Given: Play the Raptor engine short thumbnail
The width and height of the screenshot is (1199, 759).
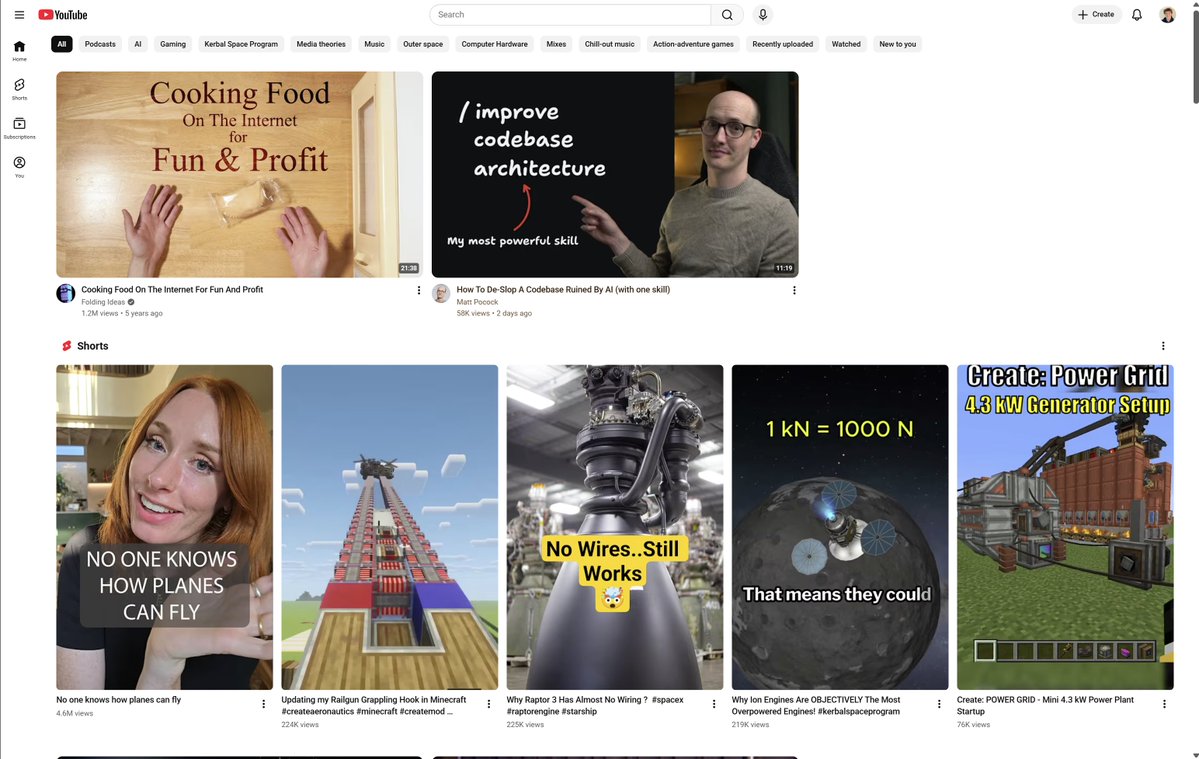Looking at the screenshot, I should [615, 527].
